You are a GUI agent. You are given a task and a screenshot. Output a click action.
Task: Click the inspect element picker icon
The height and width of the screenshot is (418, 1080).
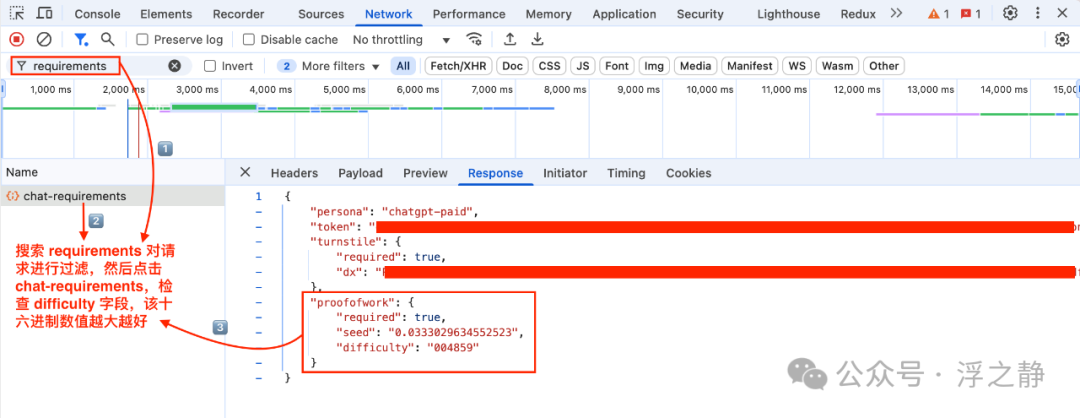(17, 14)
